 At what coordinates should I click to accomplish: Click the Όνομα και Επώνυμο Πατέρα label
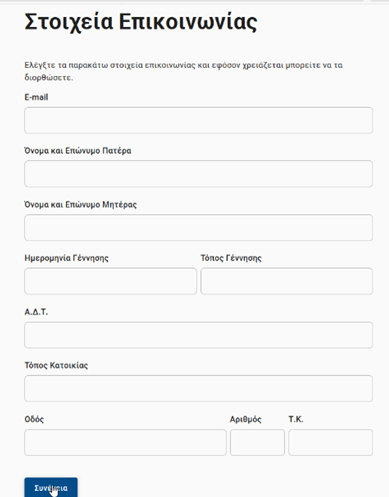[78, 151]
